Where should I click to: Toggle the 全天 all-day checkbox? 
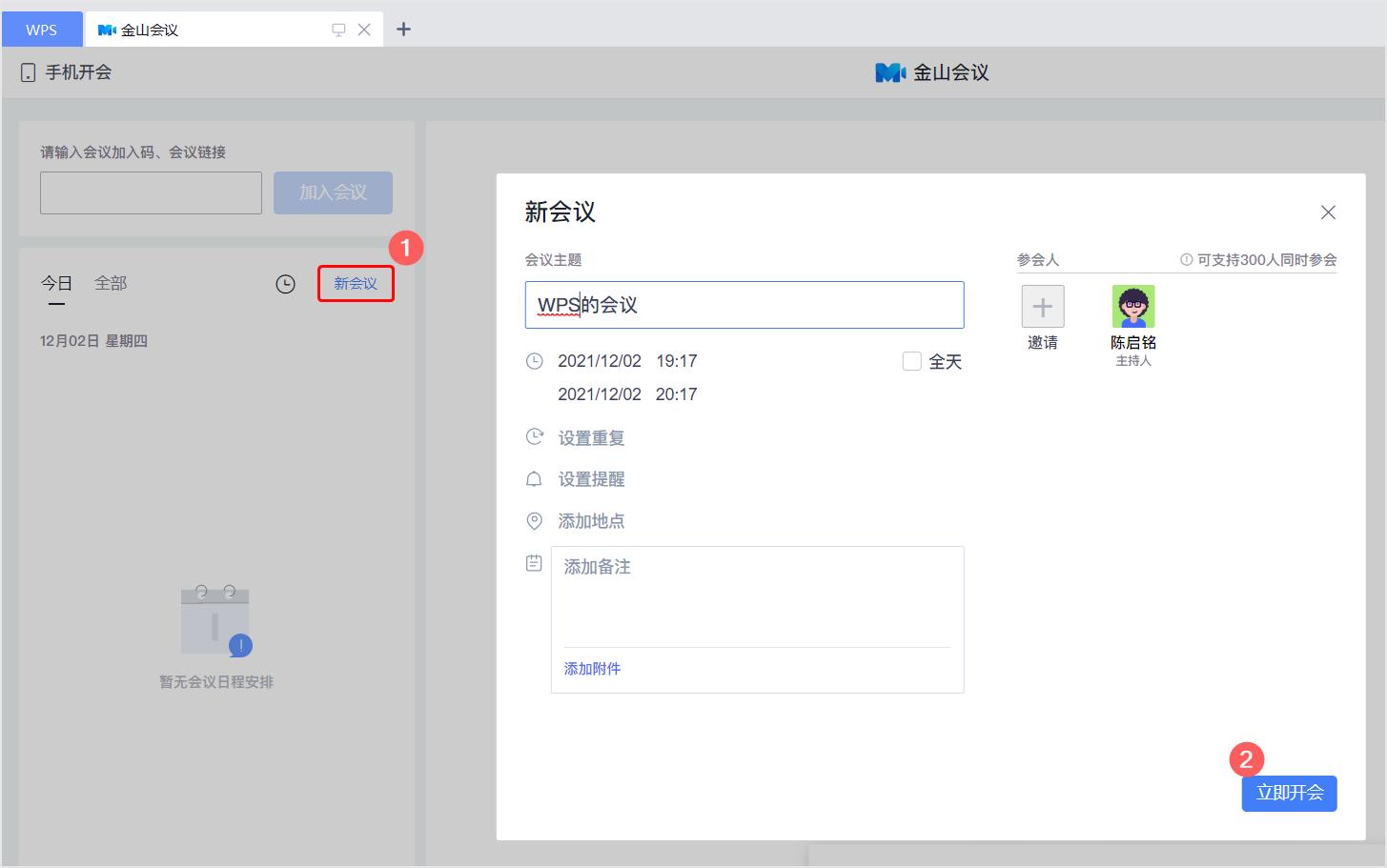912,361
